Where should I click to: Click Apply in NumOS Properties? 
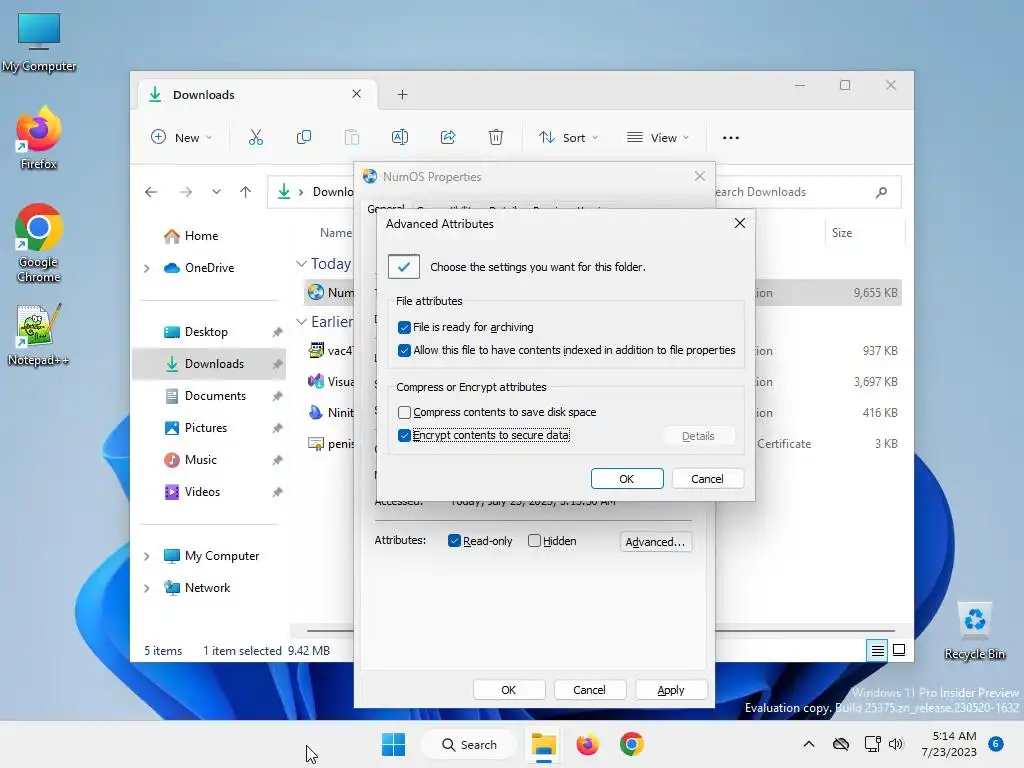pos(671,690)
